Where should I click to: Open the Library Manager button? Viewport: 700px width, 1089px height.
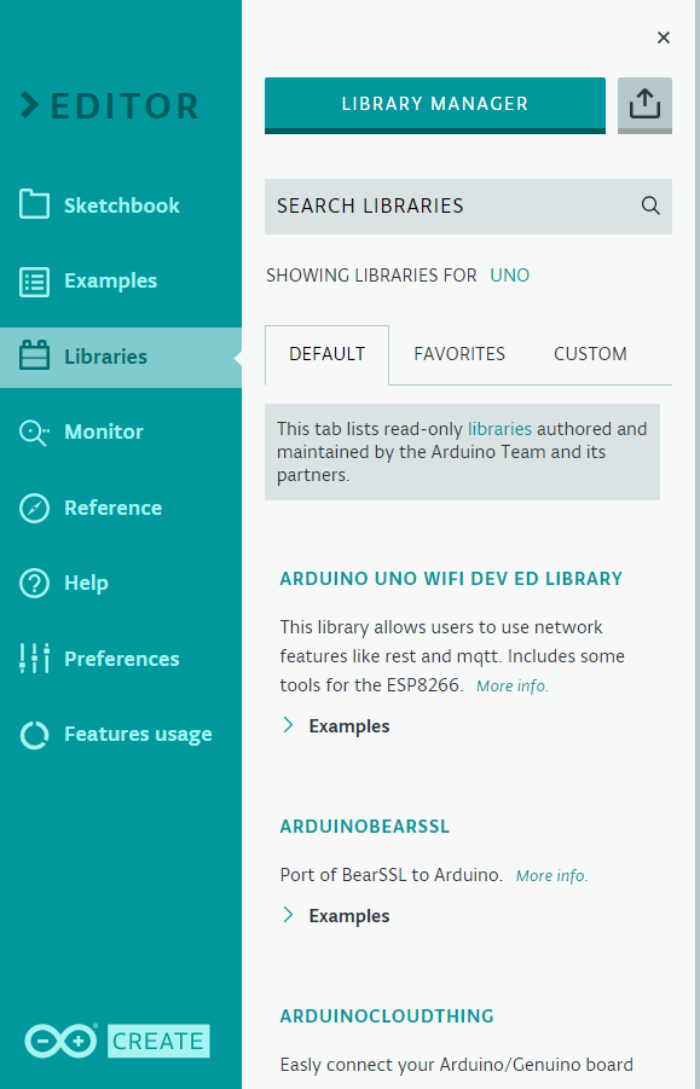(x=435, y=105)
